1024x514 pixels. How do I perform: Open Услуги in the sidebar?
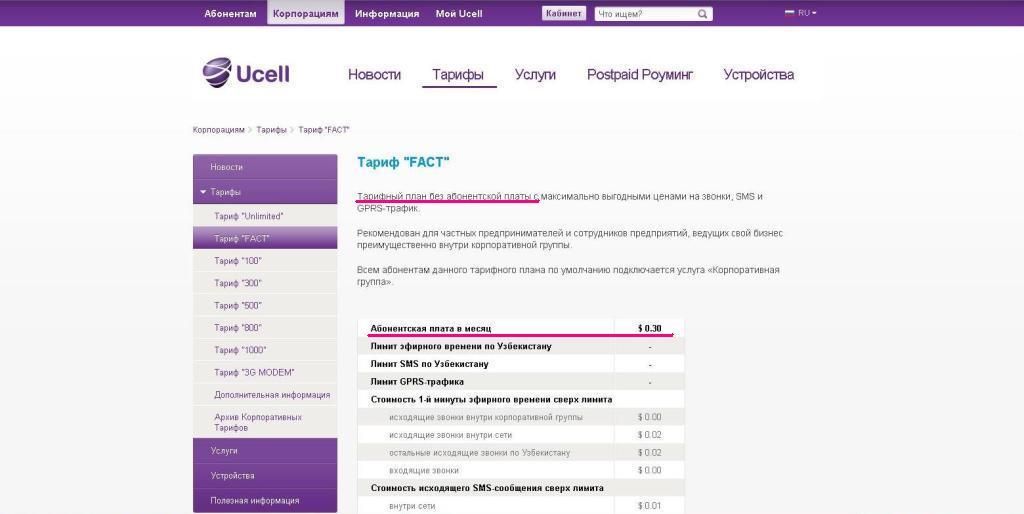(265, 451)
